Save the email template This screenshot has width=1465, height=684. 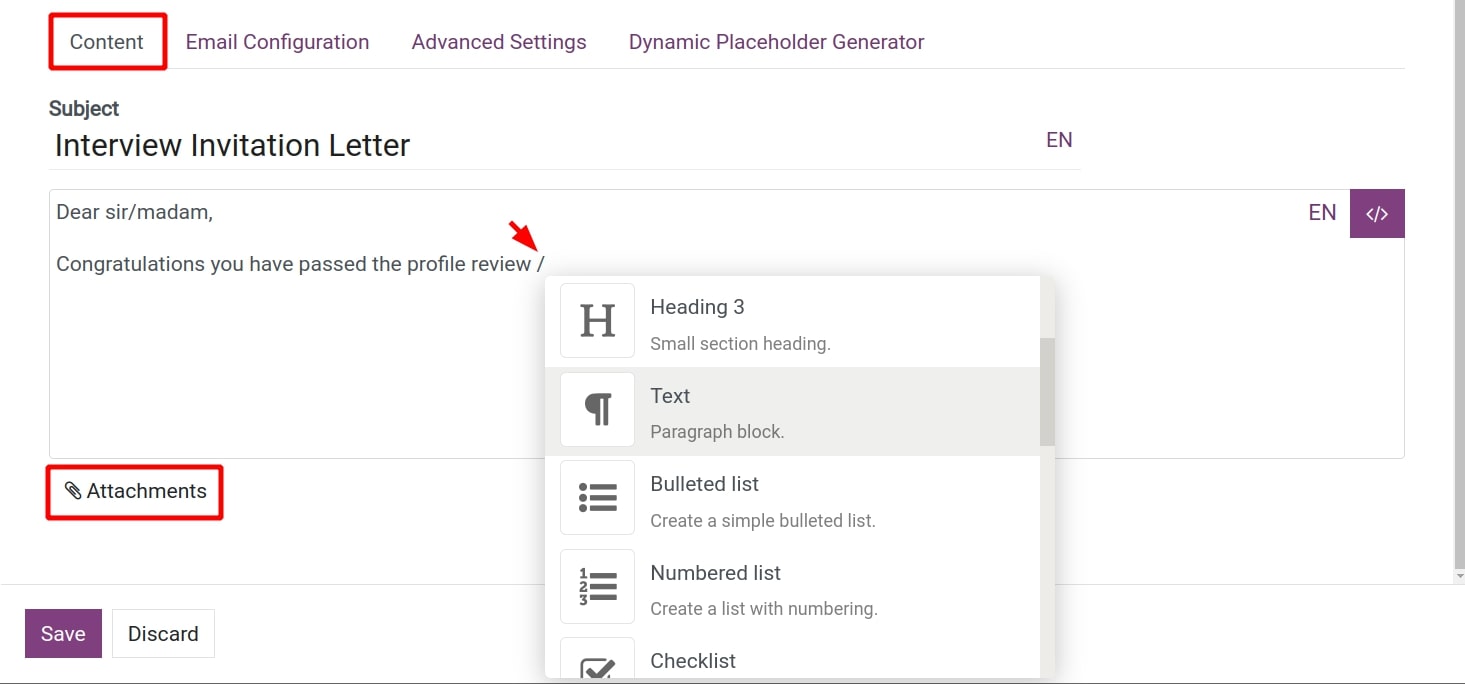tap(63, 634)
